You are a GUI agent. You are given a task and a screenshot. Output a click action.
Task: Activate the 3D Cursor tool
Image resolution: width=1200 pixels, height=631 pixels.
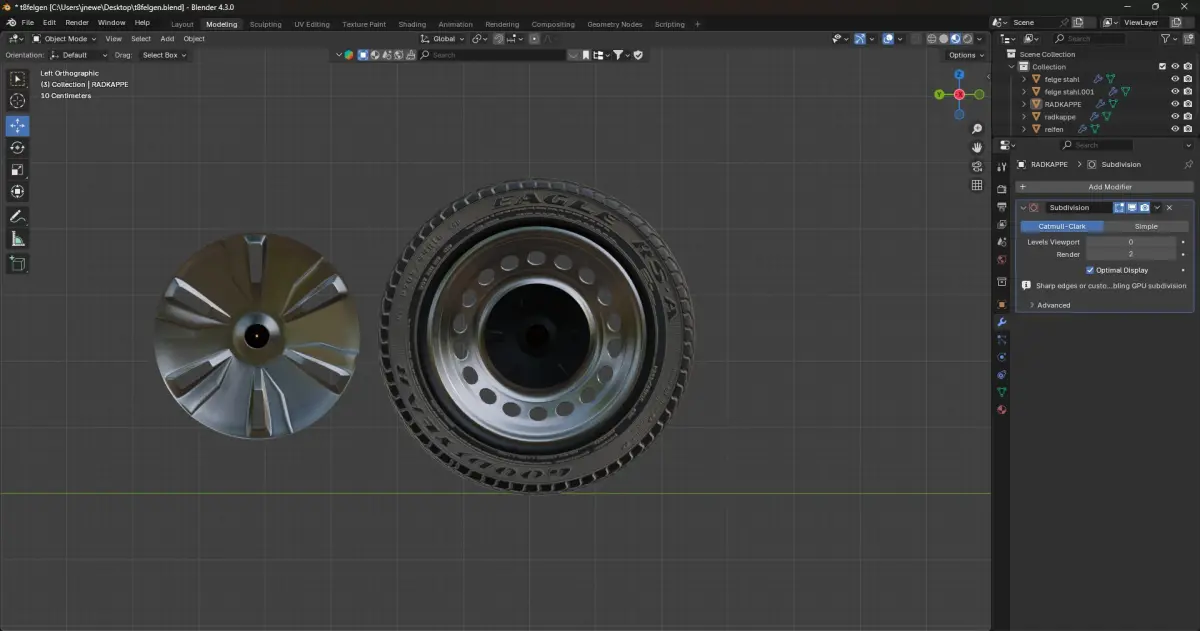(x=18, y=101)
